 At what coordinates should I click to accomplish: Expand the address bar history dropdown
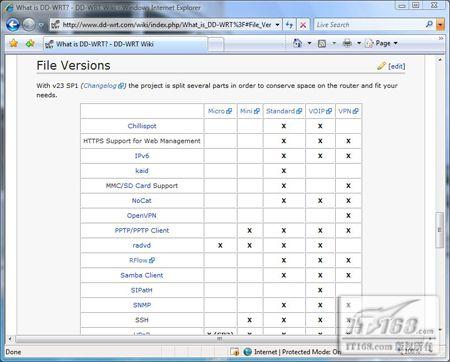[277, 25]
